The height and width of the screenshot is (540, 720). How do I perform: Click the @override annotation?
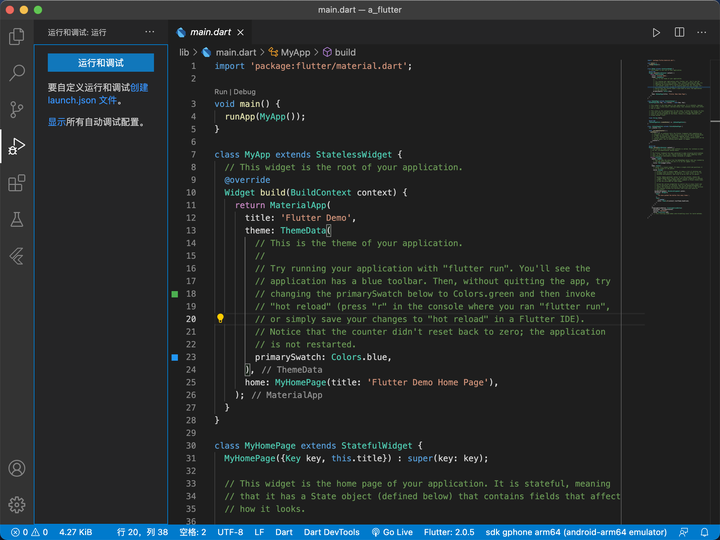point(247,180)
